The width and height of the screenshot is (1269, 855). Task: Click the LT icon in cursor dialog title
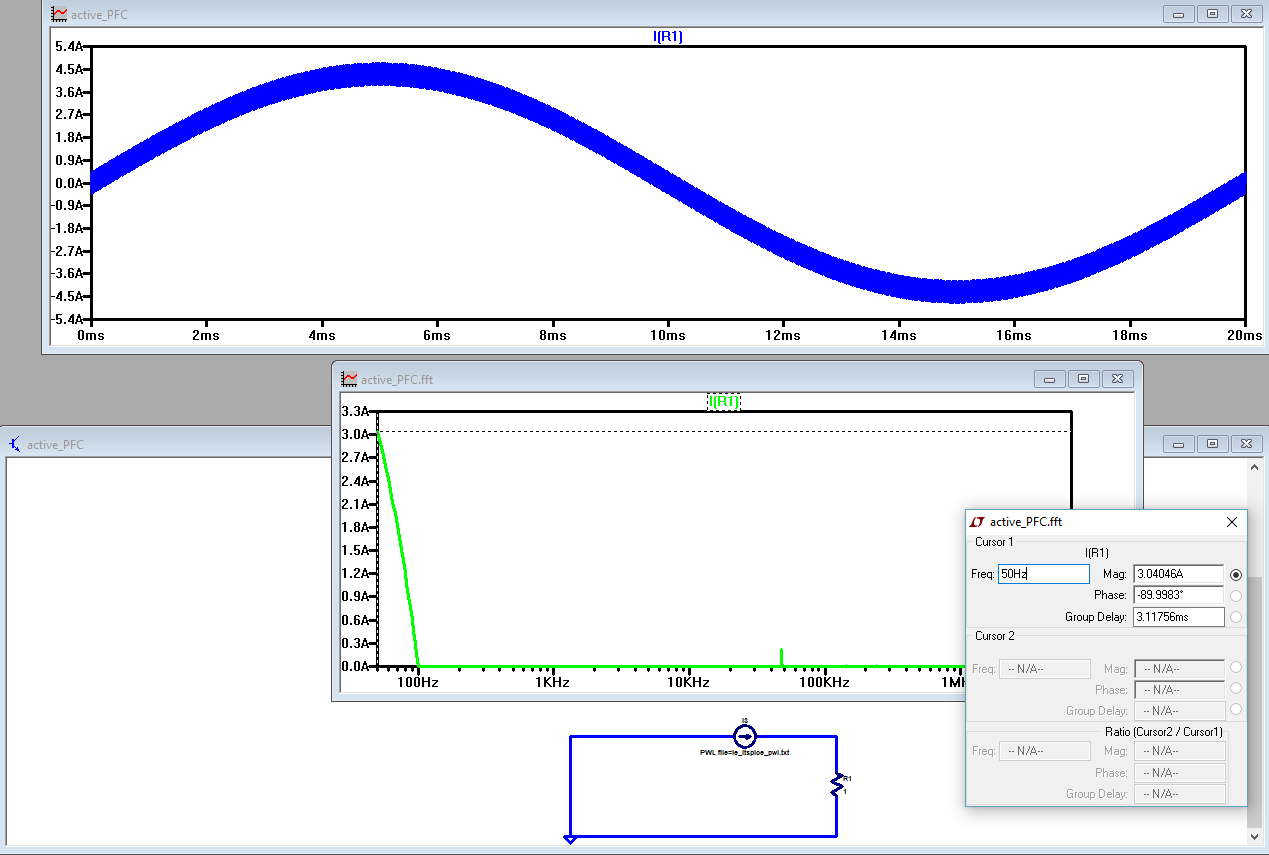(x=978, y=522)
